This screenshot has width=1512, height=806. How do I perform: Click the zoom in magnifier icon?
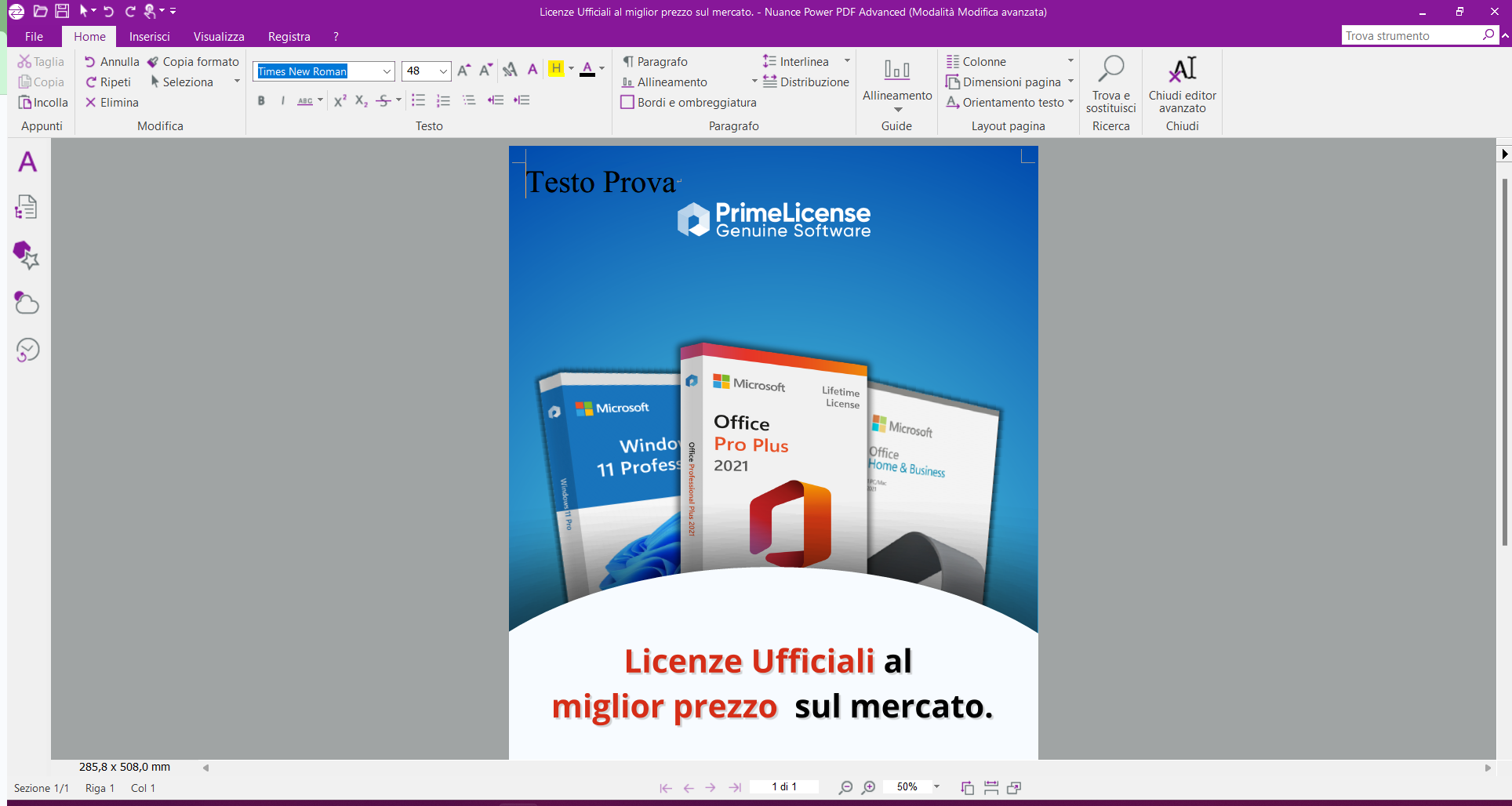click(868, 787)
